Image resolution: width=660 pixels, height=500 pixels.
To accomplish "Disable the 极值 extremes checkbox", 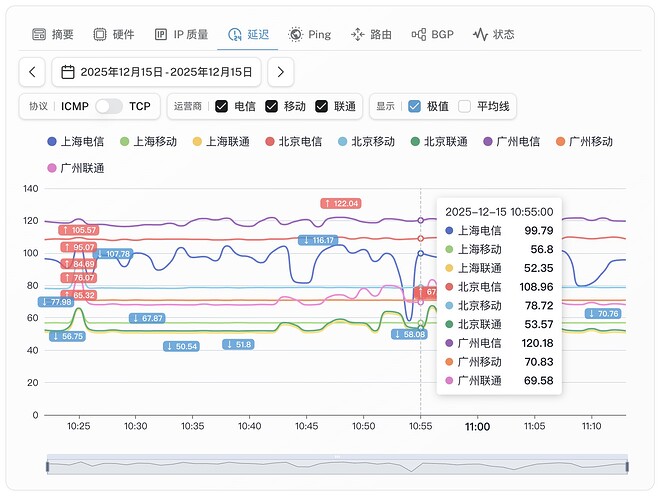I will coord(415,106).
